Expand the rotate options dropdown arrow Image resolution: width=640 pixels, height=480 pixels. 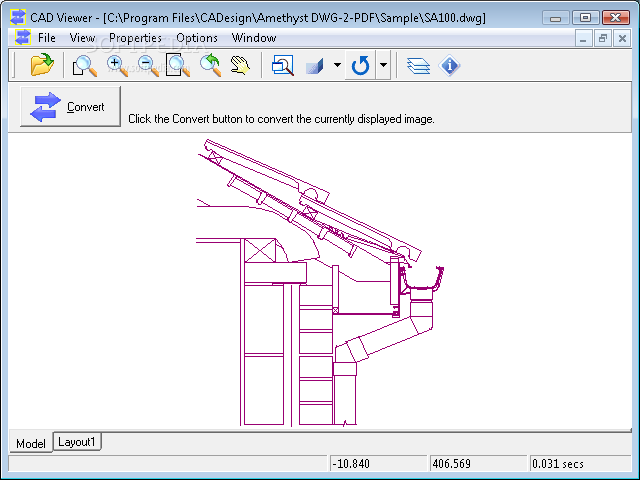point(383,64)
